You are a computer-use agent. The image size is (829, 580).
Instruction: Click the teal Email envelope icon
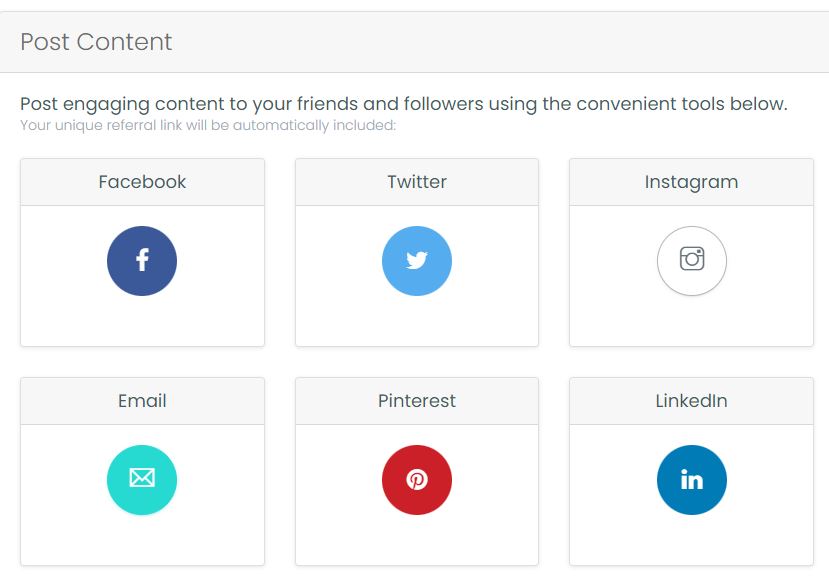pyautogui.click(x=142, y=480)
